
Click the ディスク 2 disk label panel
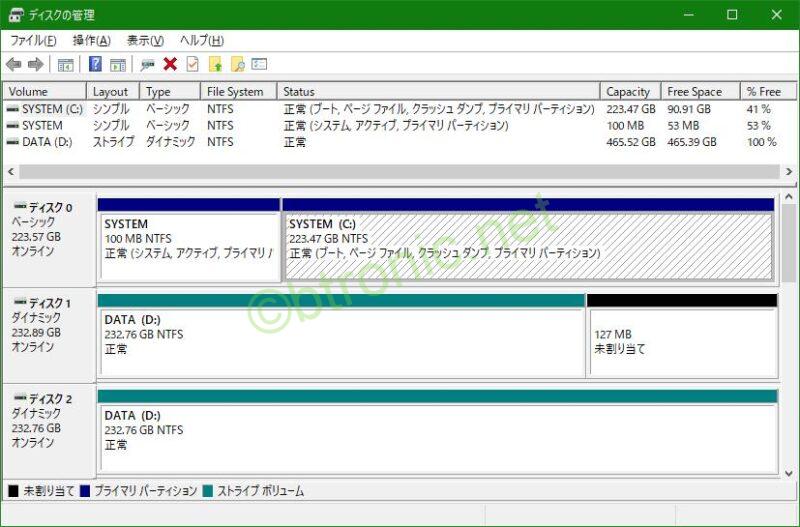49,431
